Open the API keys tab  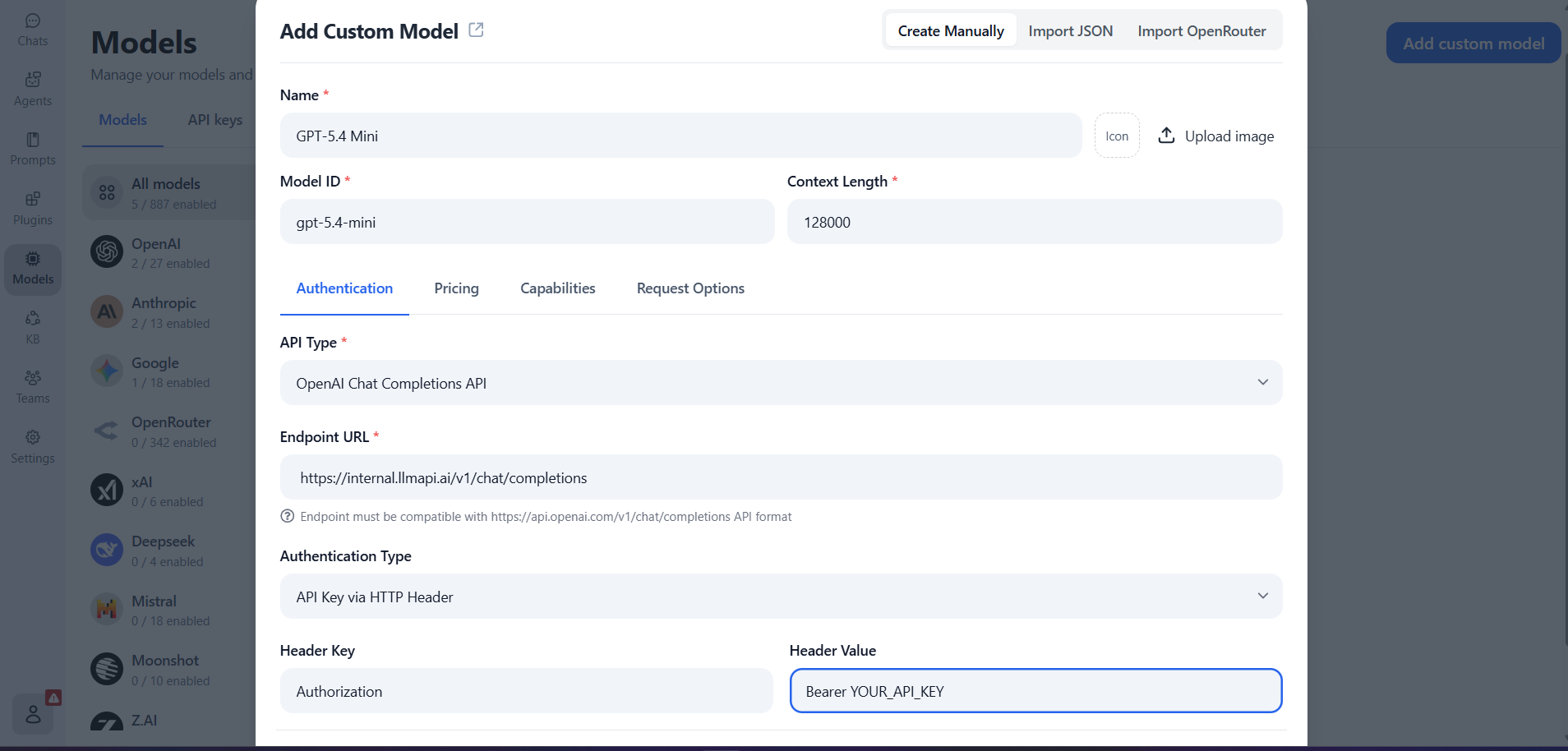coord(215,120)
